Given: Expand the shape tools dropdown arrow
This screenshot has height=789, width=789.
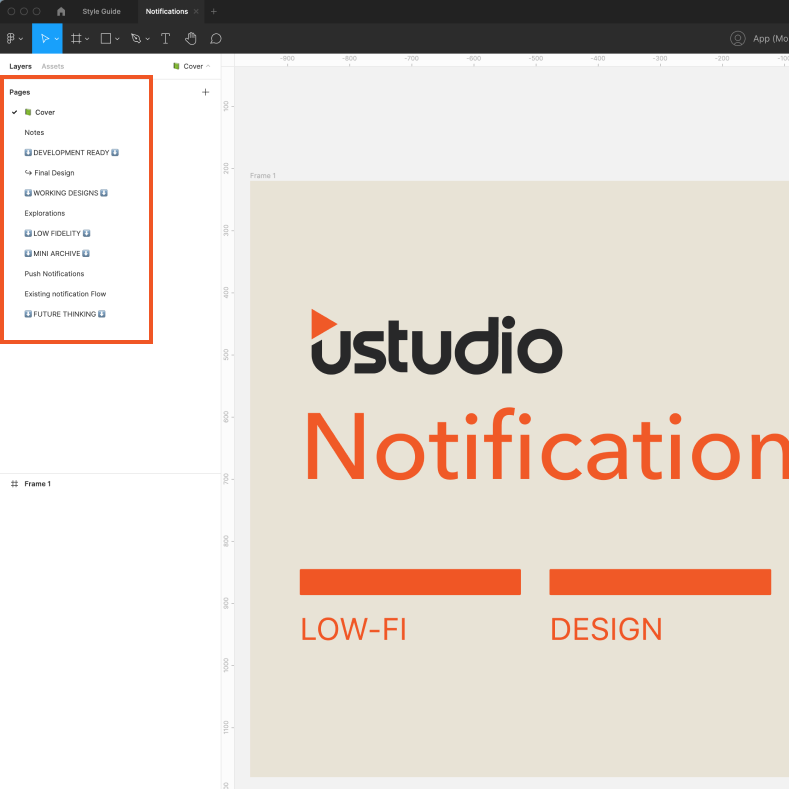Looking at the screenshot, I should 117,39.
